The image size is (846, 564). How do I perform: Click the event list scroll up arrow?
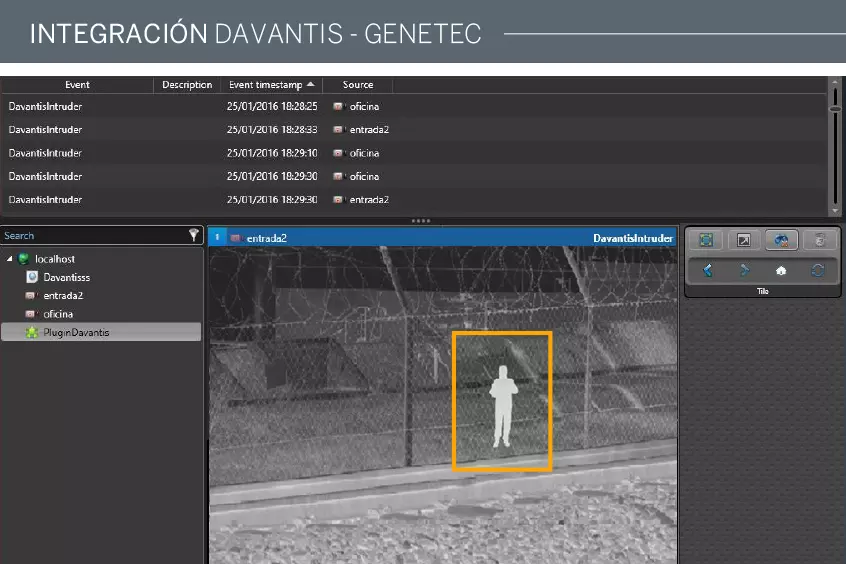click(835, 82)
